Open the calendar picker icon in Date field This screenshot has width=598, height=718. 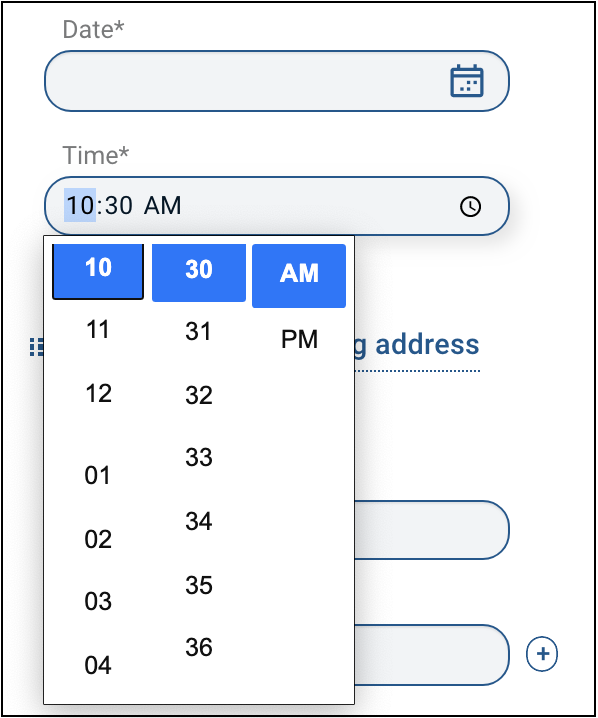pos(467,81)
